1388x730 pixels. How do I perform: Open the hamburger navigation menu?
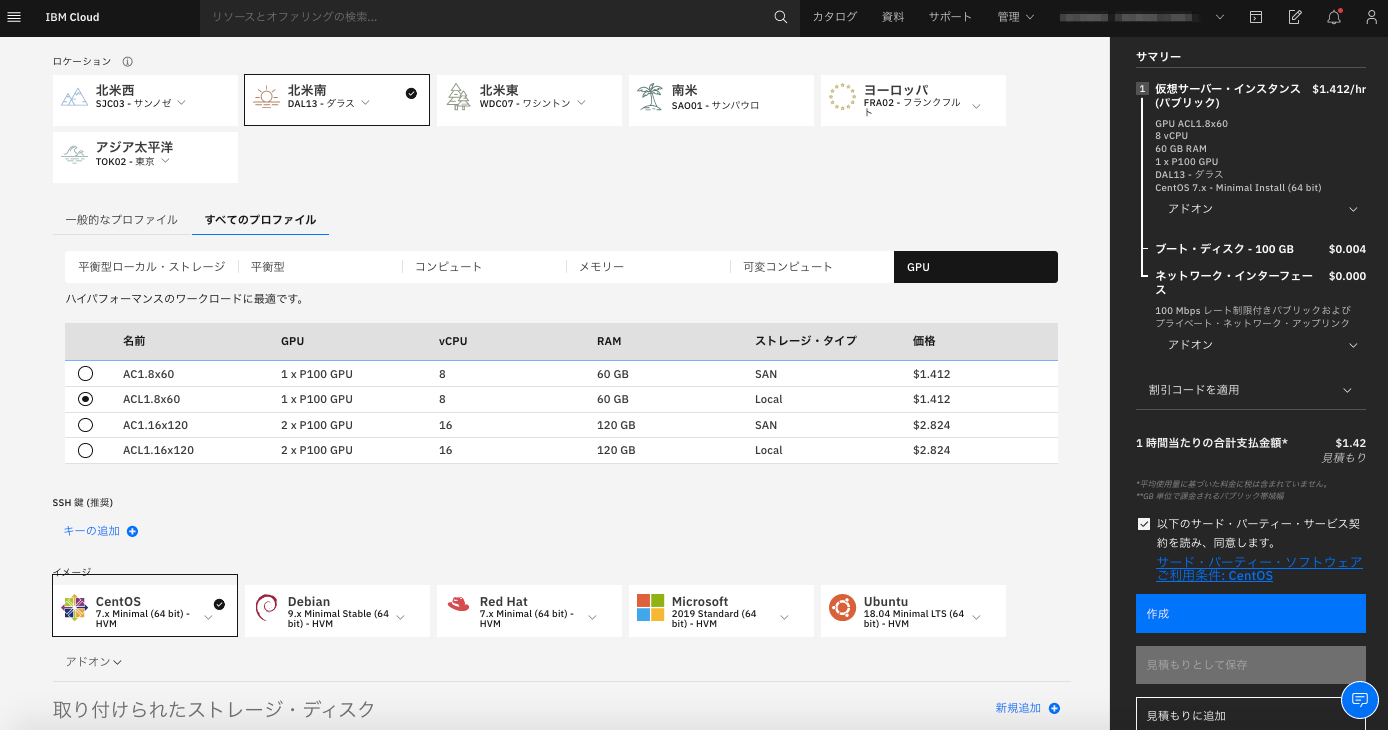point(14,17)
